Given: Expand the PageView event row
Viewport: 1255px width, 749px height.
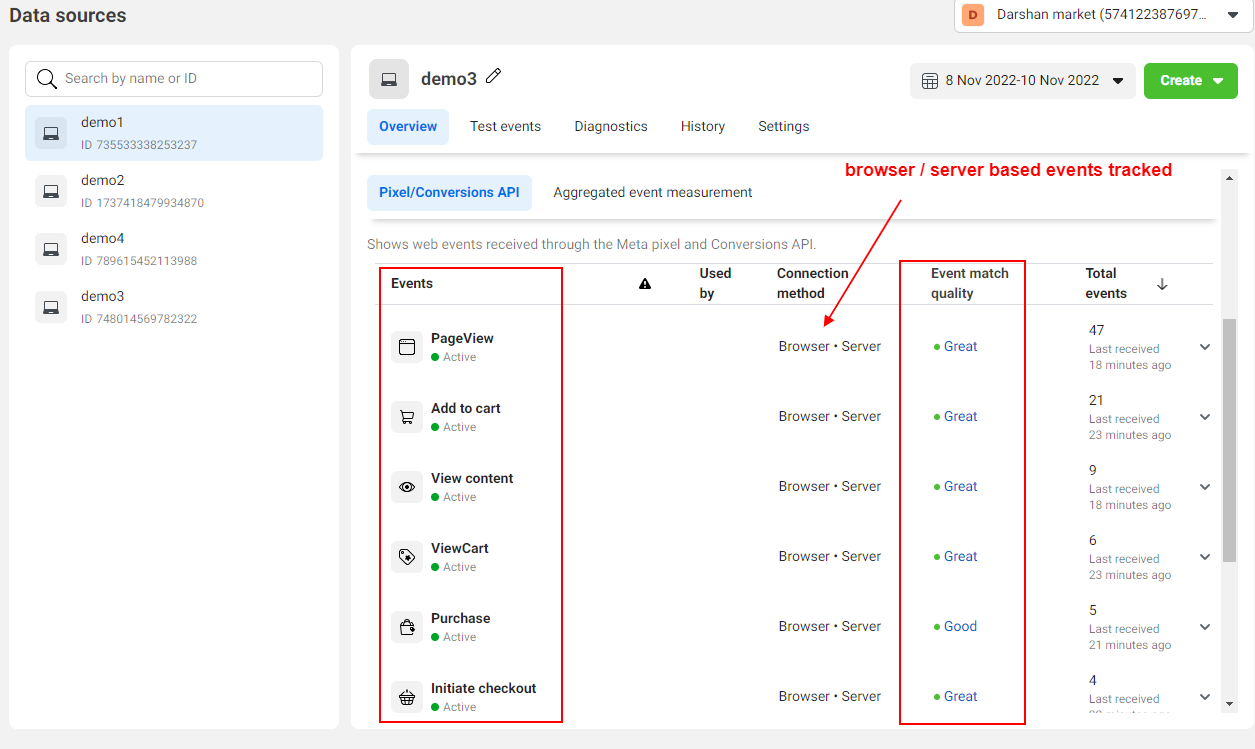Looking at the screenshot, I should pos(1205,347).
